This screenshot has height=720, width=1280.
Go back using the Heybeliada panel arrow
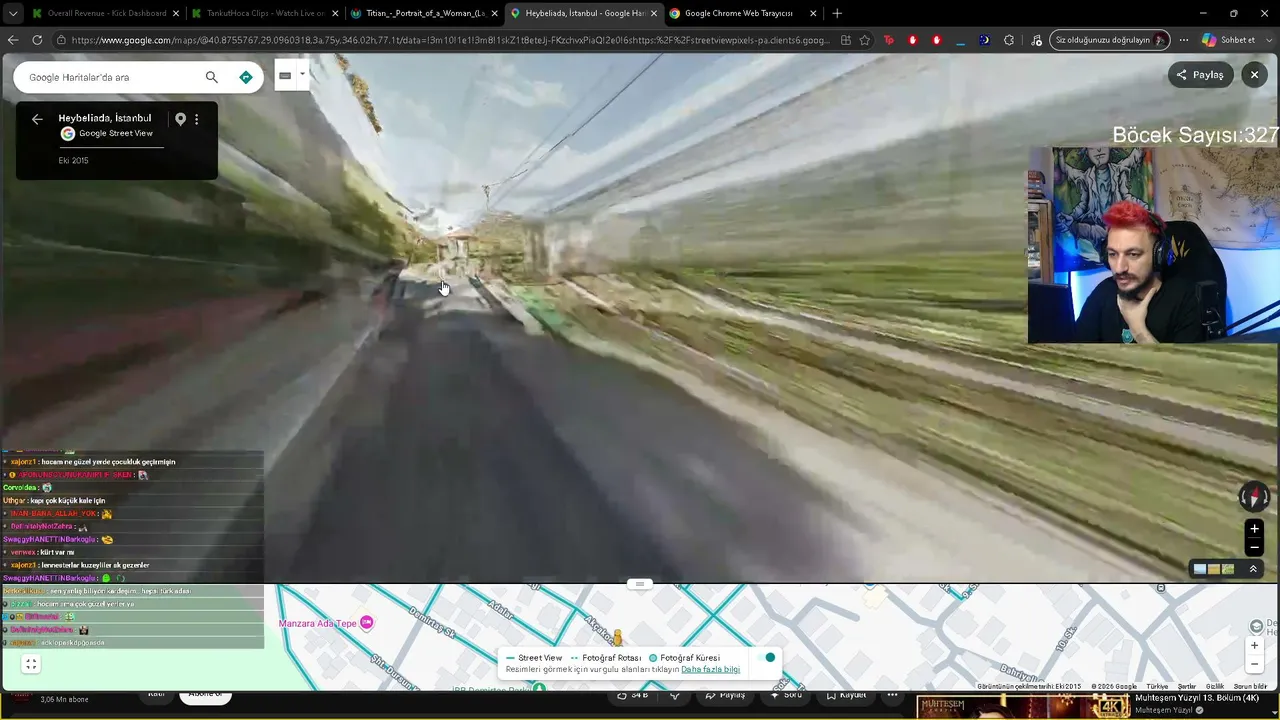pos(37,119)
